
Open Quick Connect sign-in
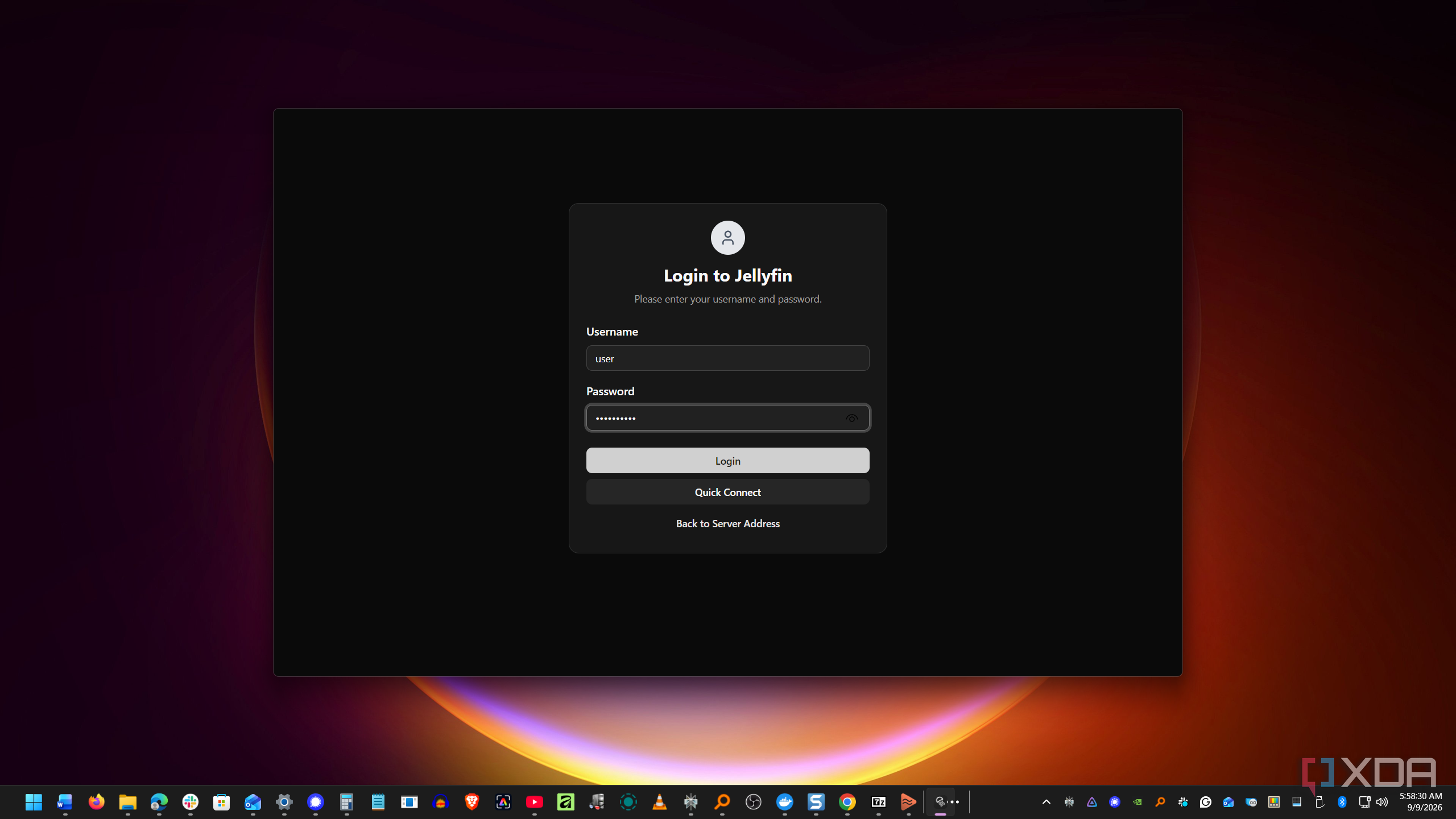(728, 492)
